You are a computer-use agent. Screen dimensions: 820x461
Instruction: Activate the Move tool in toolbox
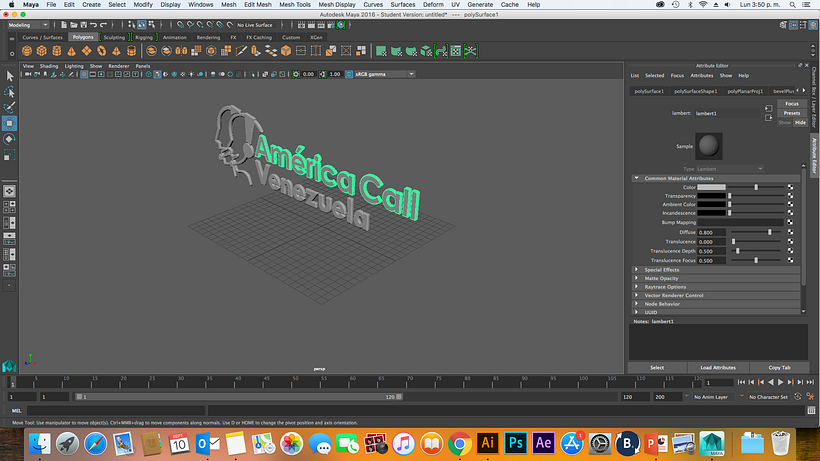point(9,123)
